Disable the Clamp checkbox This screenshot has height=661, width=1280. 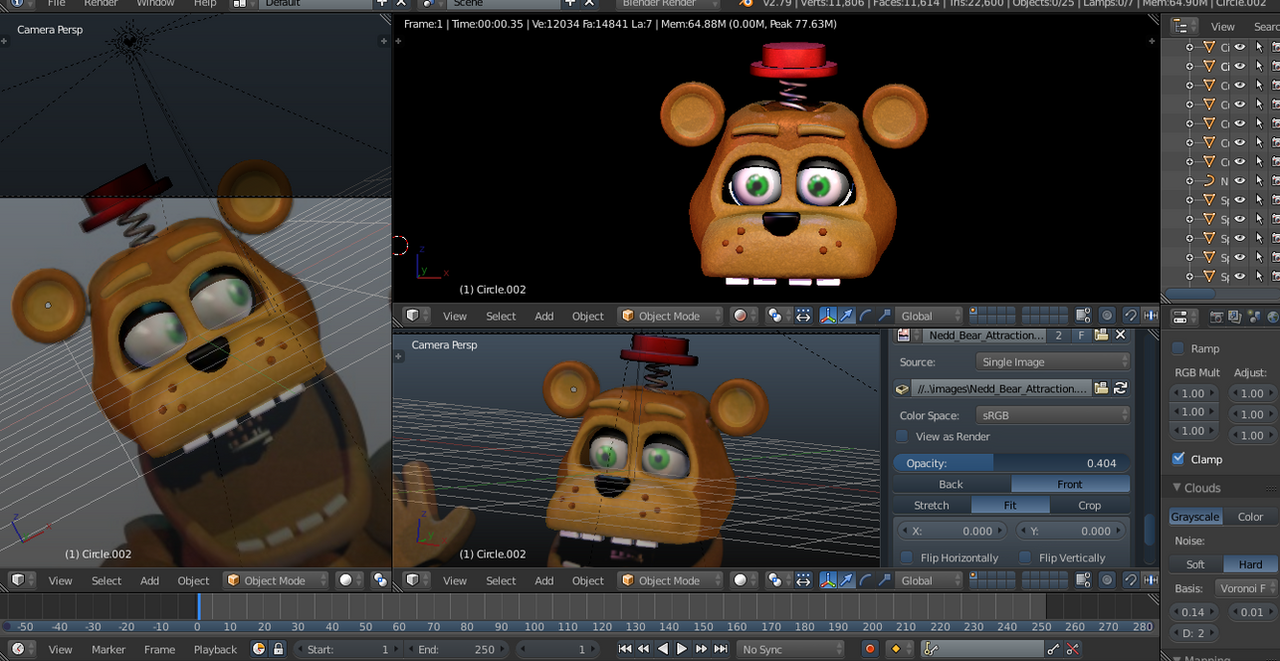1178,459
